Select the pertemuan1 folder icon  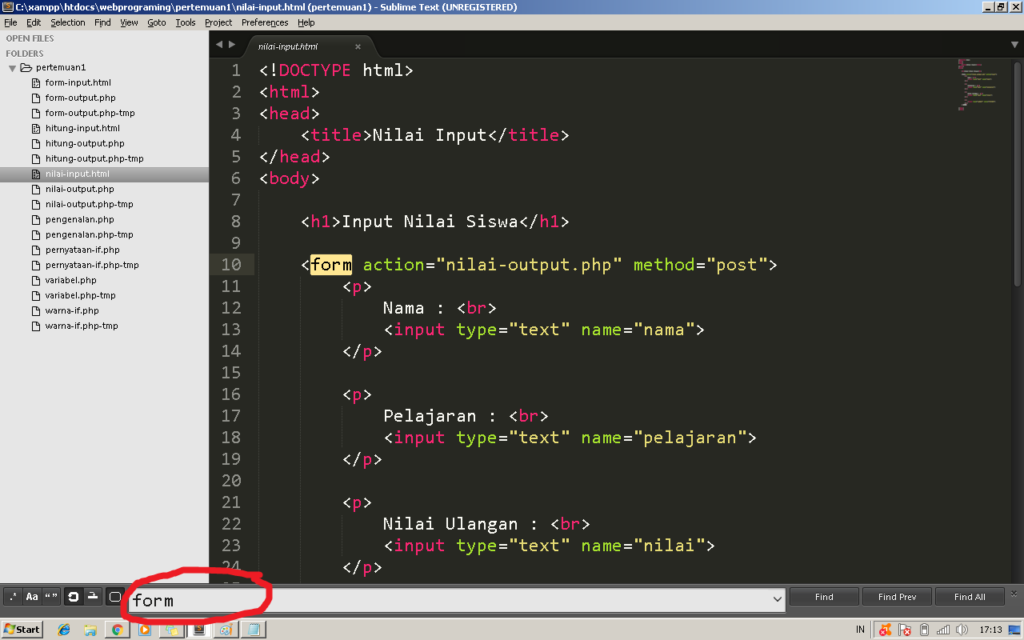[26, 67]
